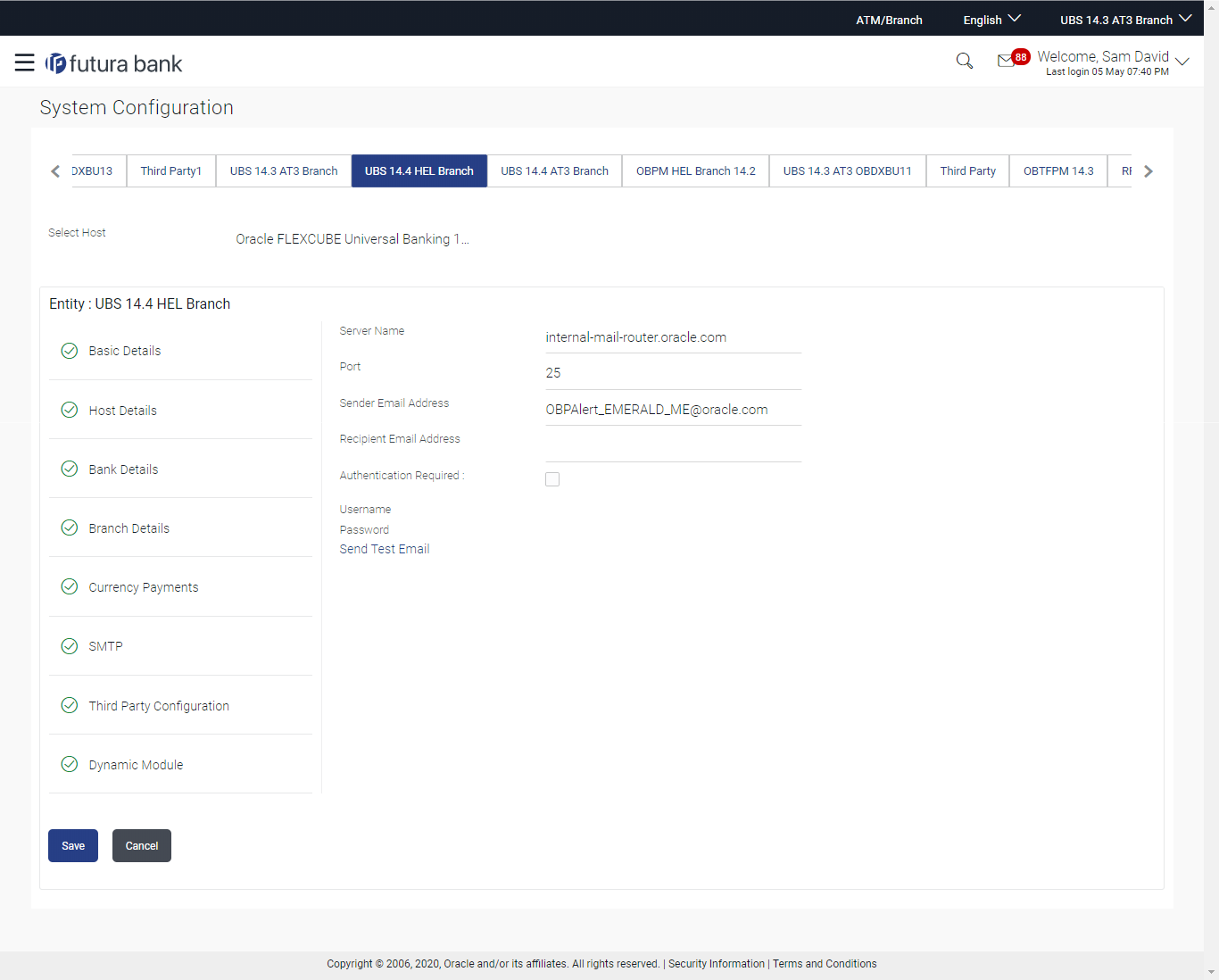Click the SMTP check icon
The width and height of the screenshot is (1219, 980).
70,646
